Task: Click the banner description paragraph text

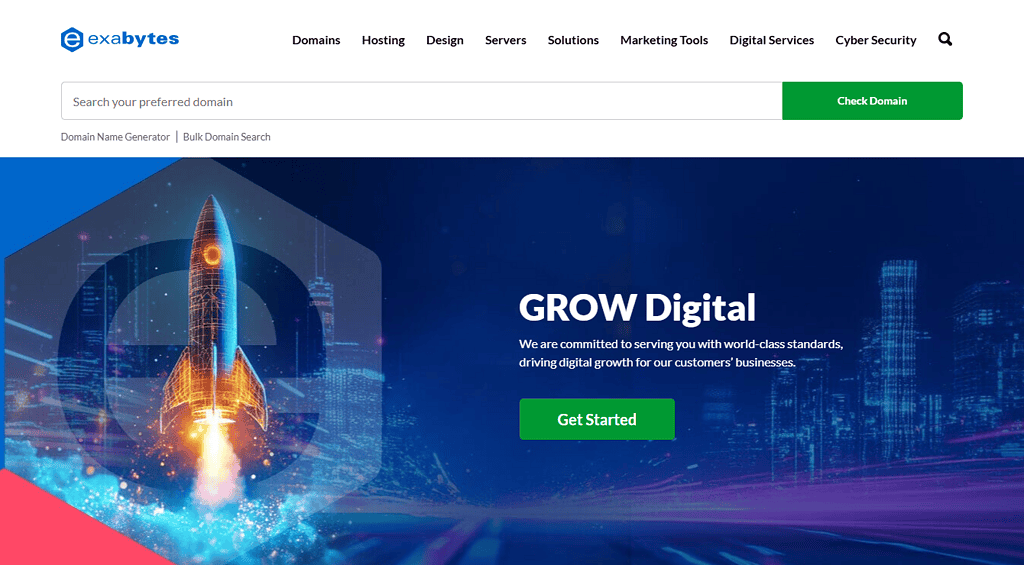Action: coord(681,353)
